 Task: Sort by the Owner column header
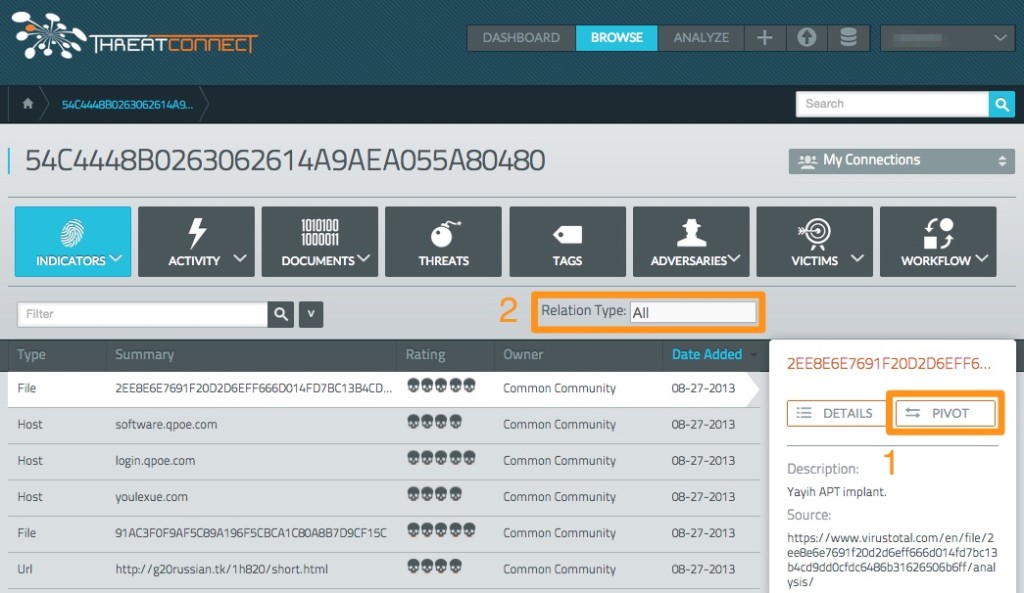click(522, 355)
